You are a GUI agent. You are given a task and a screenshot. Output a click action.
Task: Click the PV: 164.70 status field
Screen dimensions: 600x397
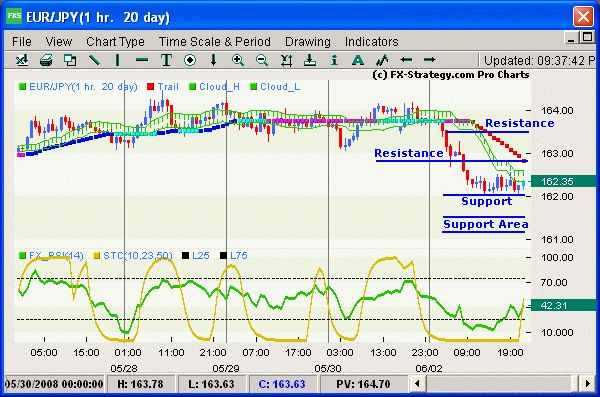[x=363, y=384]
